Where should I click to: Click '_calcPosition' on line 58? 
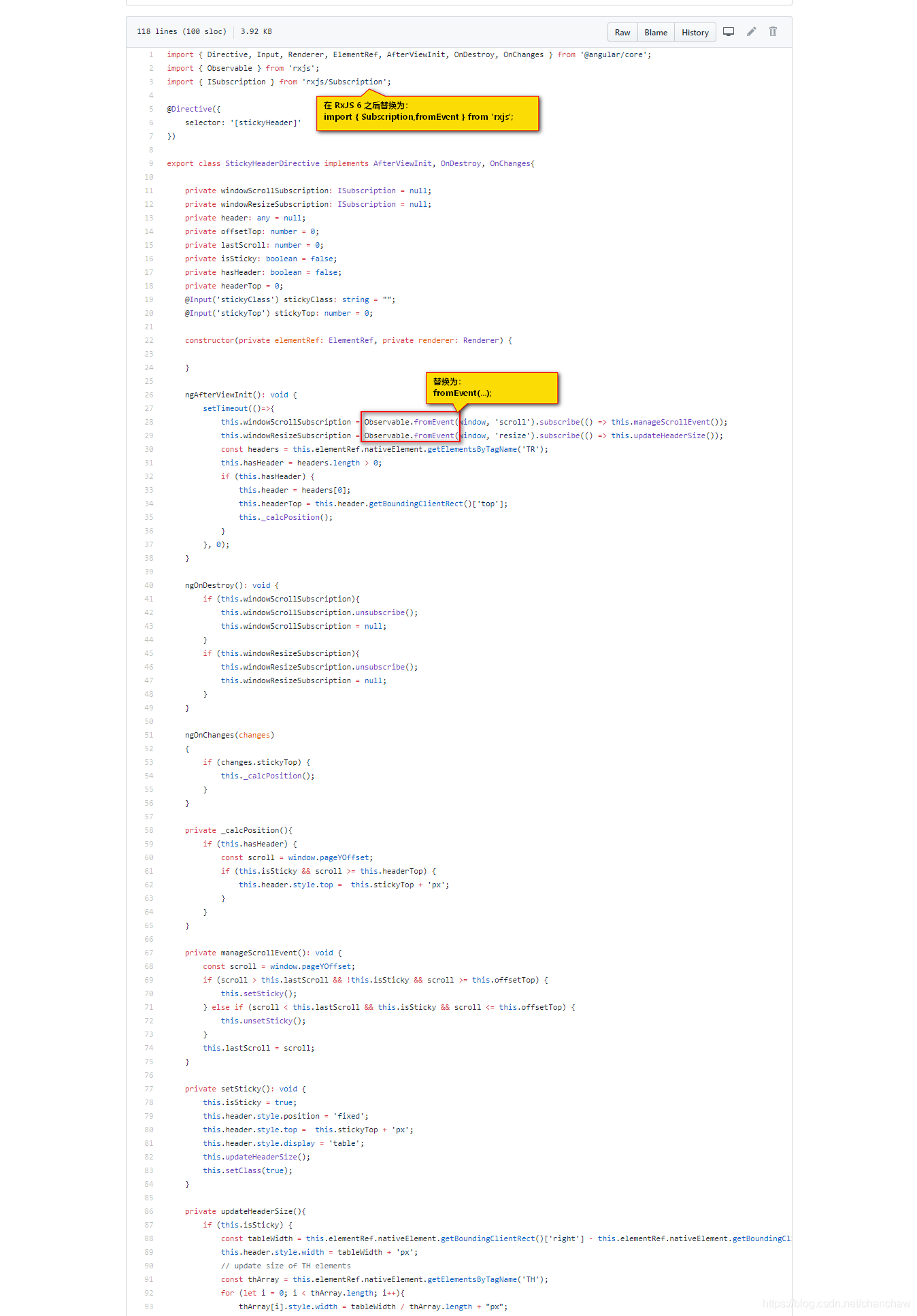(250, 830)
